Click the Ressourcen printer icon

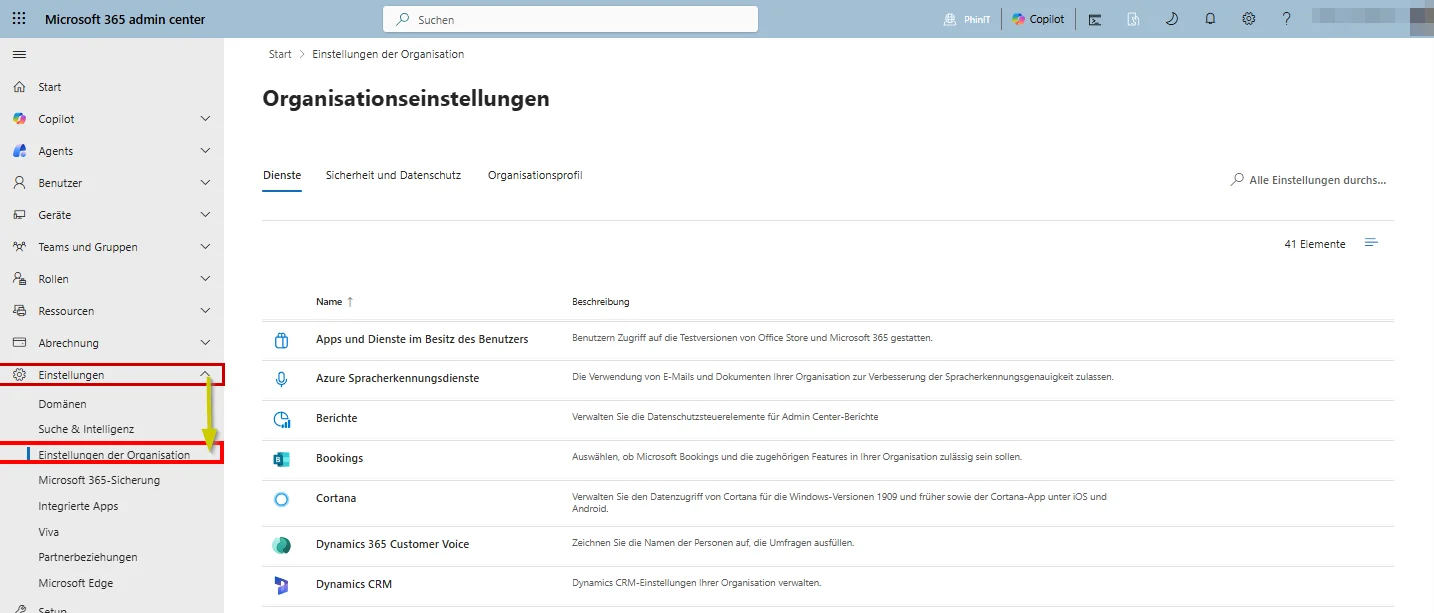click(19, 311)
